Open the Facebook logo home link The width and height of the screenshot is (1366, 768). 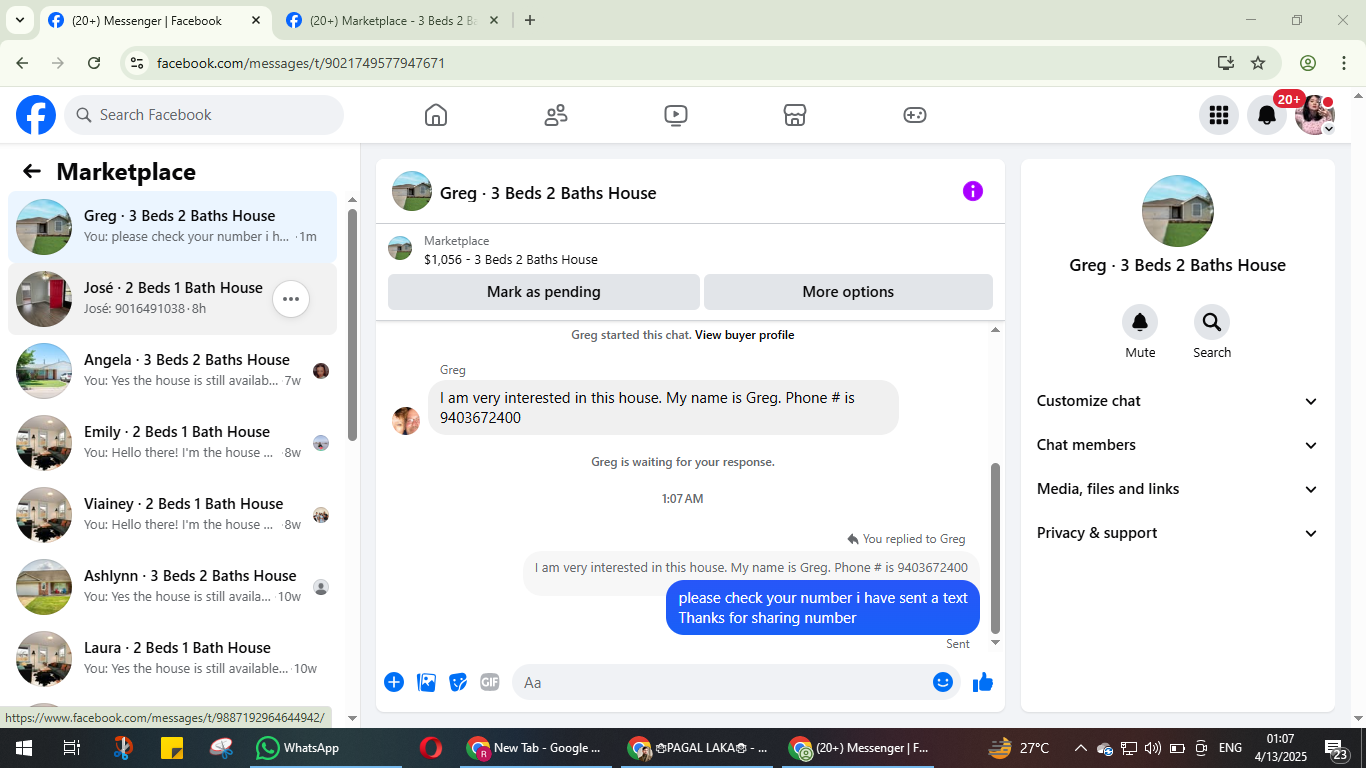pyautogui.click(x=36, y=115)
